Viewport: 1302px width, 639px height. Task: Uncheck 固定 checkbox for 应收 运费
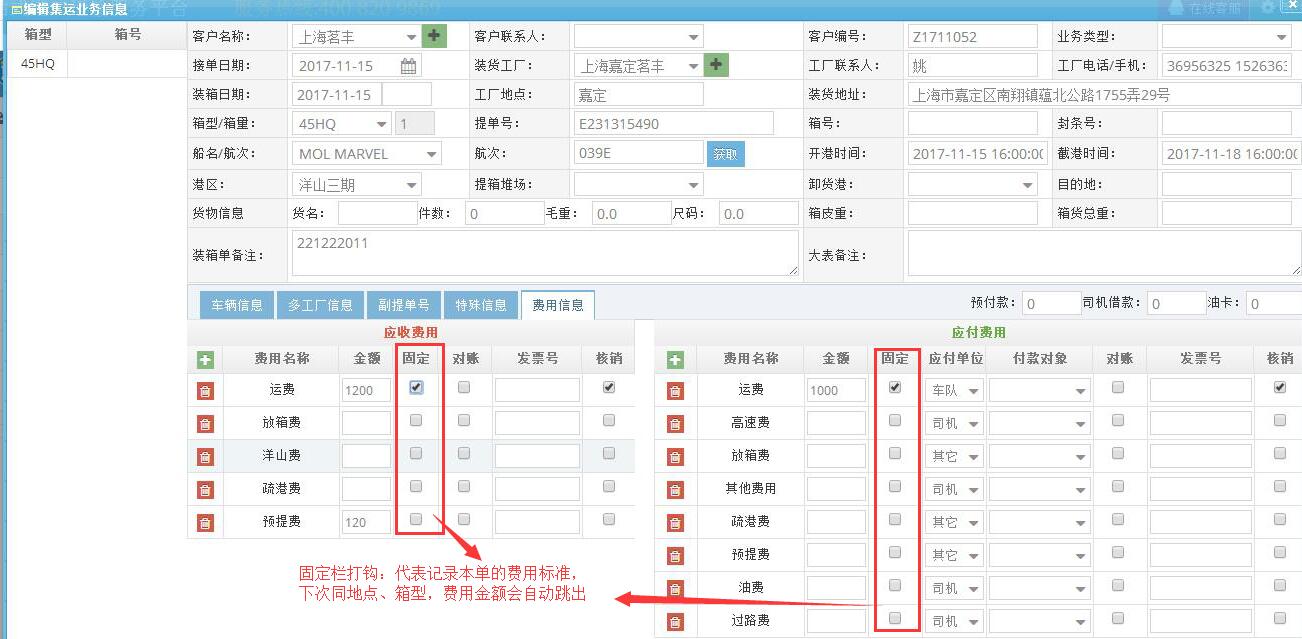click(416, 388)
